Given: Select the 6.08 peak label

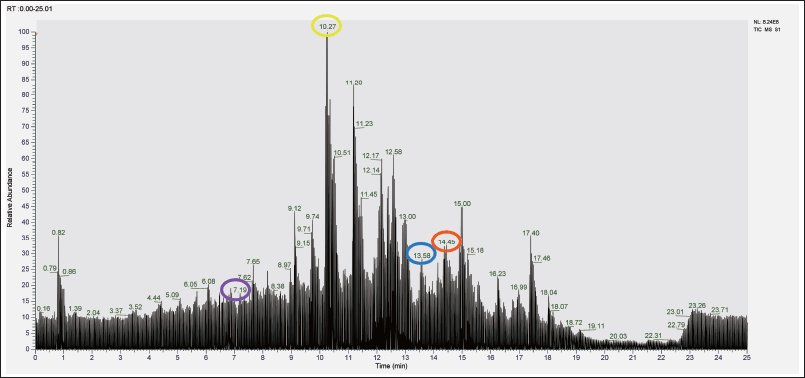Looking at the screenshot, I should (x=208, y=281).
